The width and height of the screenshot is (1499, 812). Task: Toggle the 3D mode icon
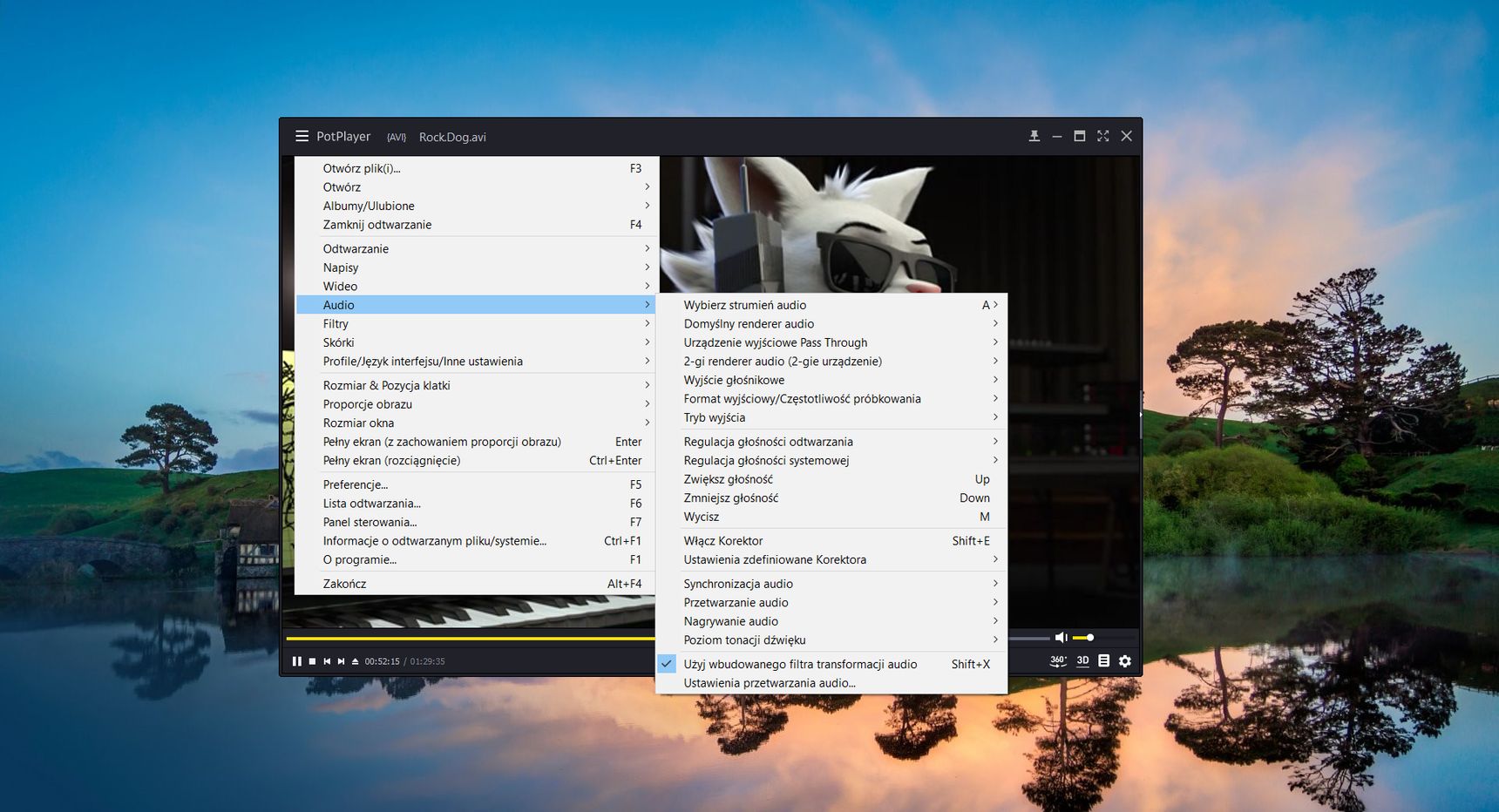[x=1082, y=661]
